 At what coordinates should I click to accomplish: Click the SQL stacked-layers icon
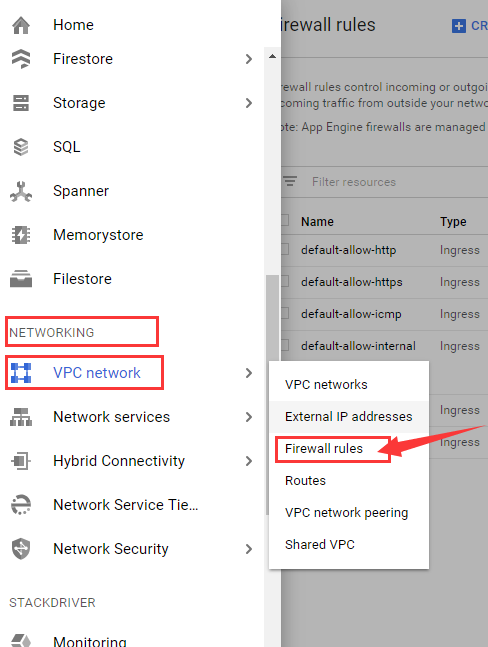pos(21,147)
